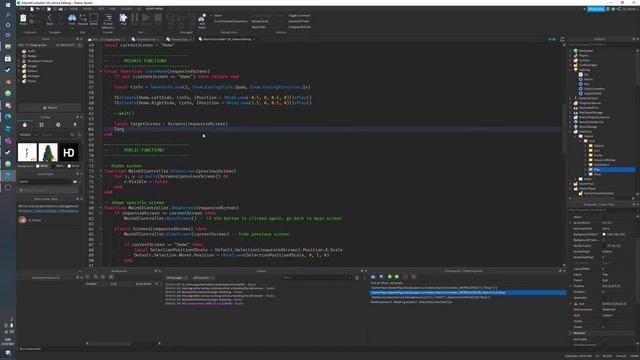
Task: Click the Paste icon in the ribbon
Action: [x=23, y=18]
